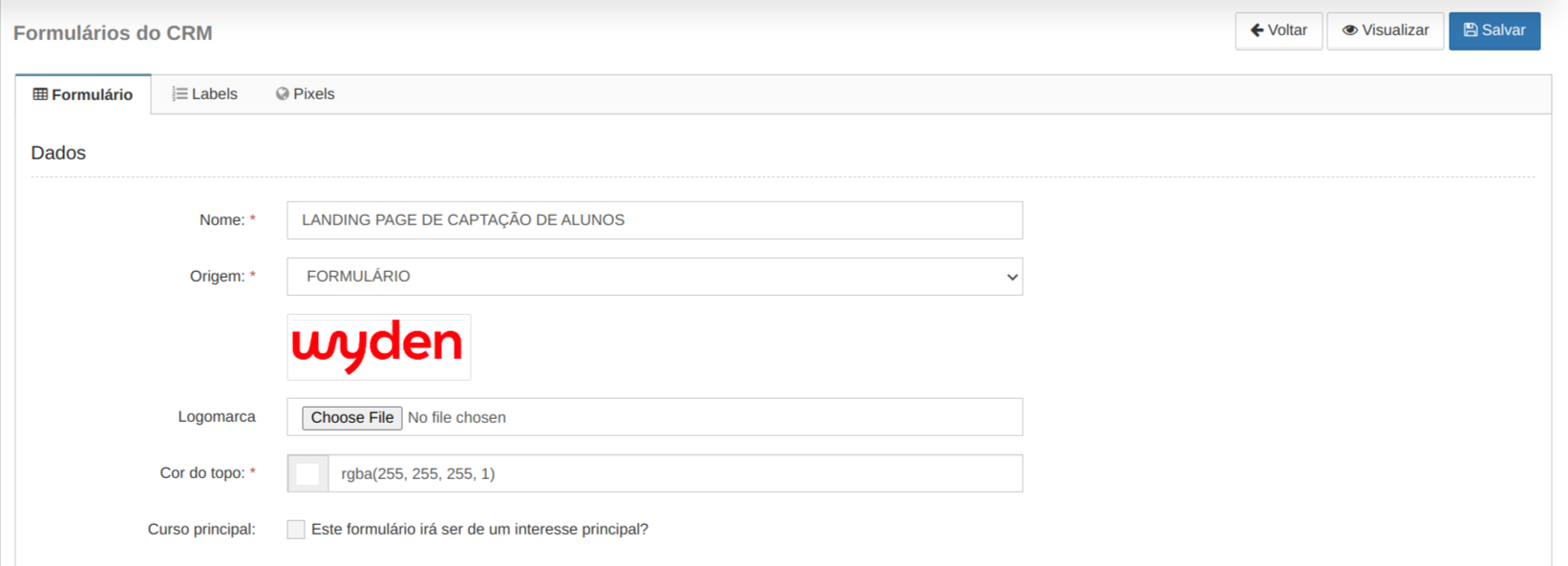The image size is (1568, 566).
Task: Click the Salvar button label
Action: pyautogui.click(x=1503, y=31)
